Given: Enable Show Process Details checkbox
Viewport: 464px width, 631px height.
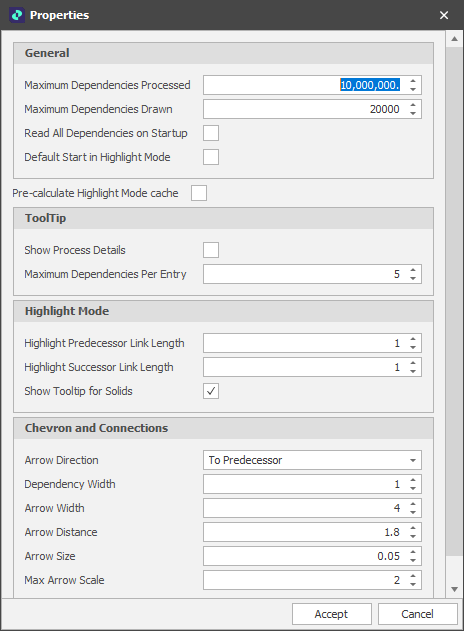Looking at the screenshot, I should point(211,250).
